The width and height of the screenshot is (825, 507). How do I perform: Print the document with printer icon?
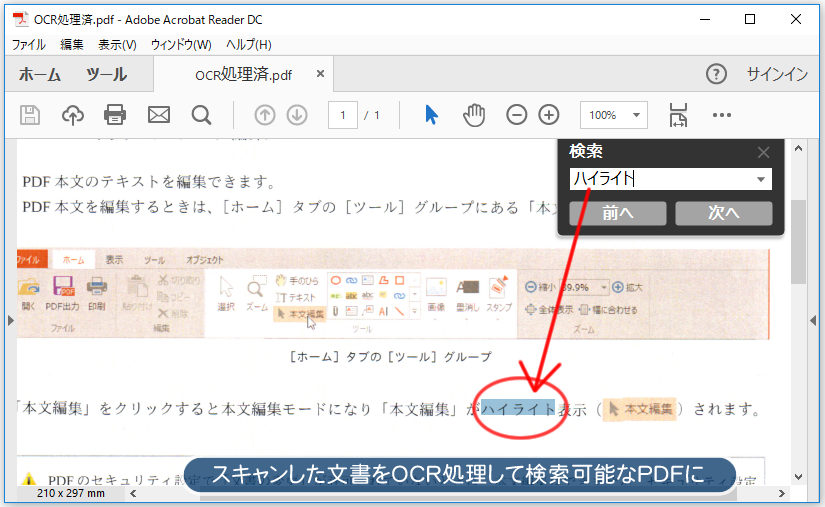click(x=115, y=115)
